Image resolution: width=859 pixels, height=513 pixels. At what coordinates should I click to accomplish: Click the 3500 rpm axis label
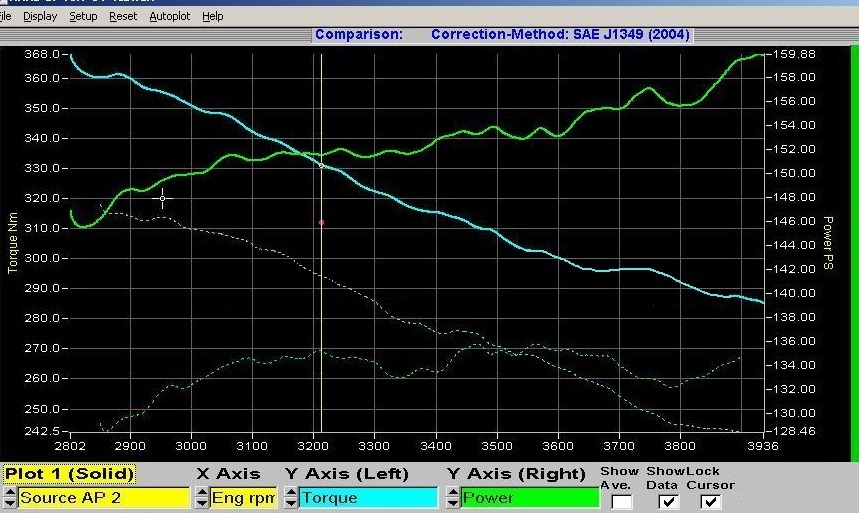[x=497, y=446]
